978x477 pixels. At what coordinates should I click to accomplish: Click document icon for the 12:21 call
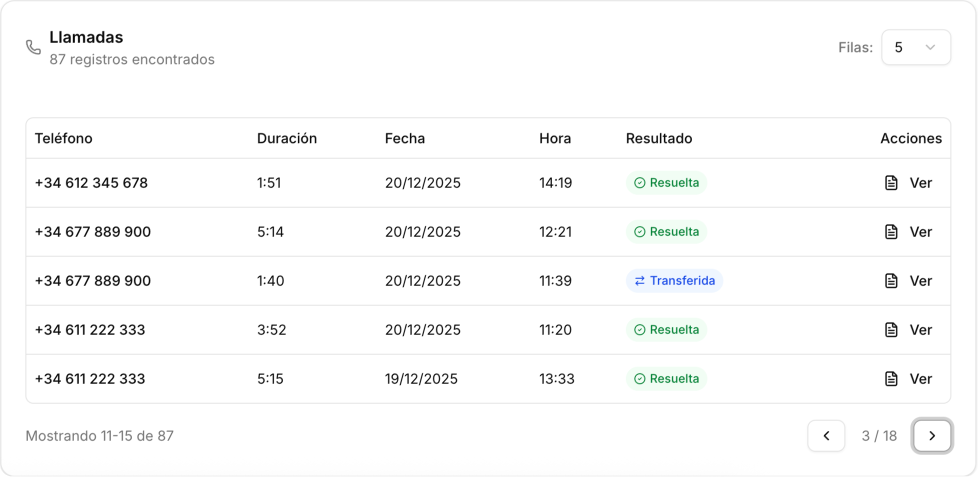tap(891, 232)
